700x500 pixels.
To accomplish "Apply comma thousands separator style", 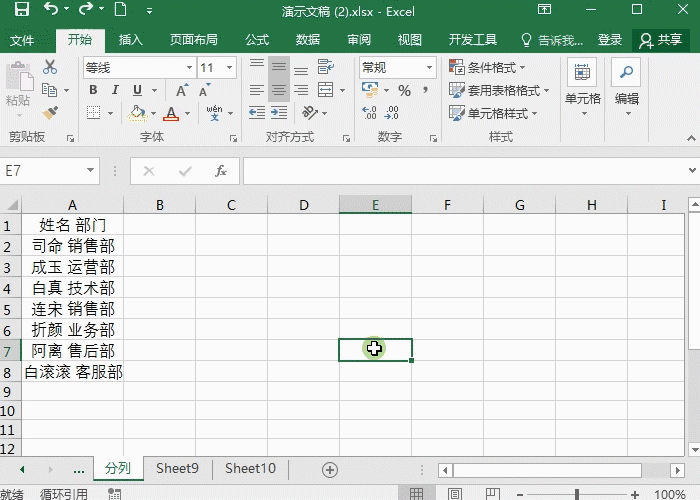I will pos(425,91).
